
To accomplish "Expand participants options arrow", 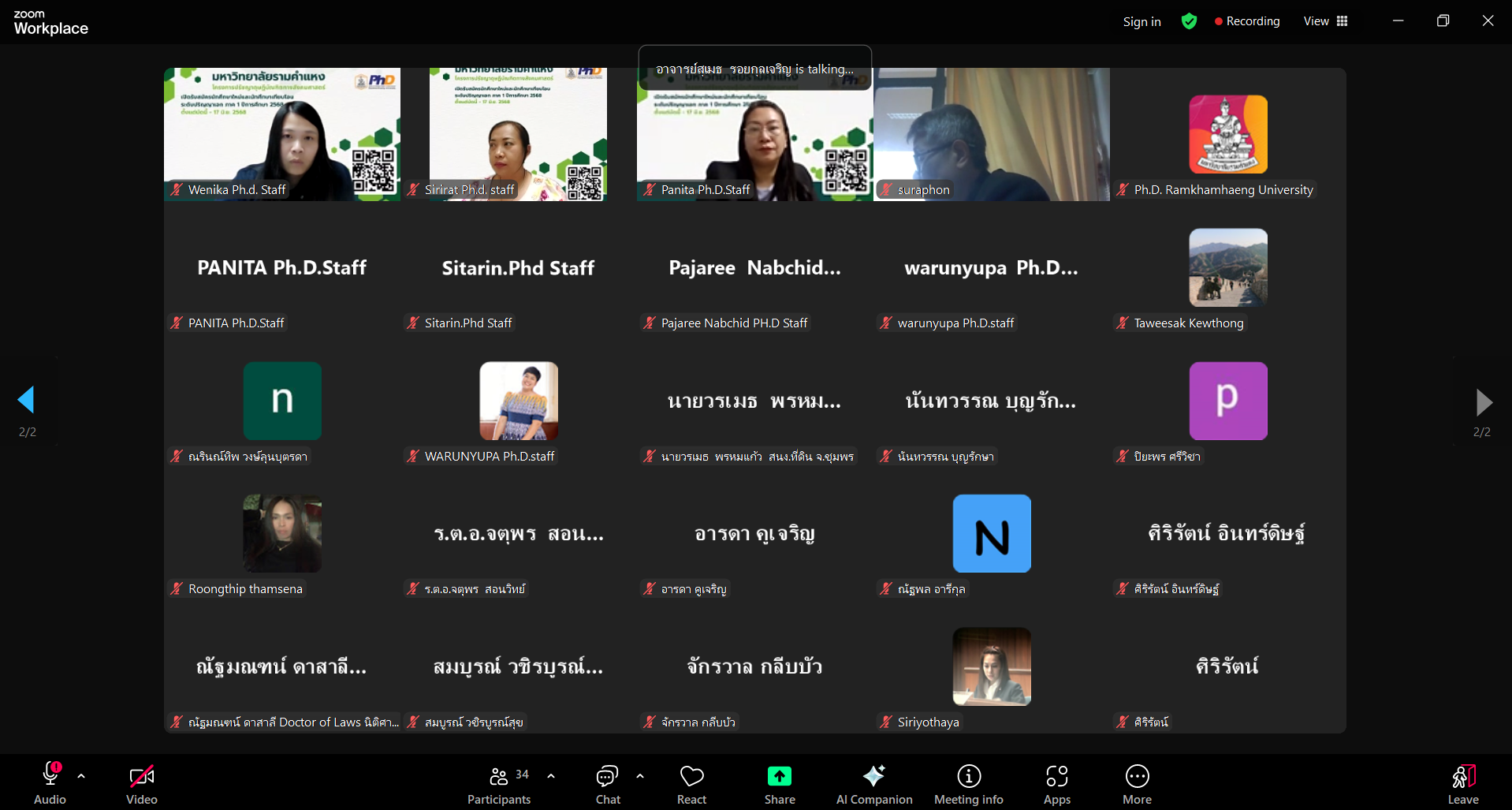I will click(x=551, y=776).
